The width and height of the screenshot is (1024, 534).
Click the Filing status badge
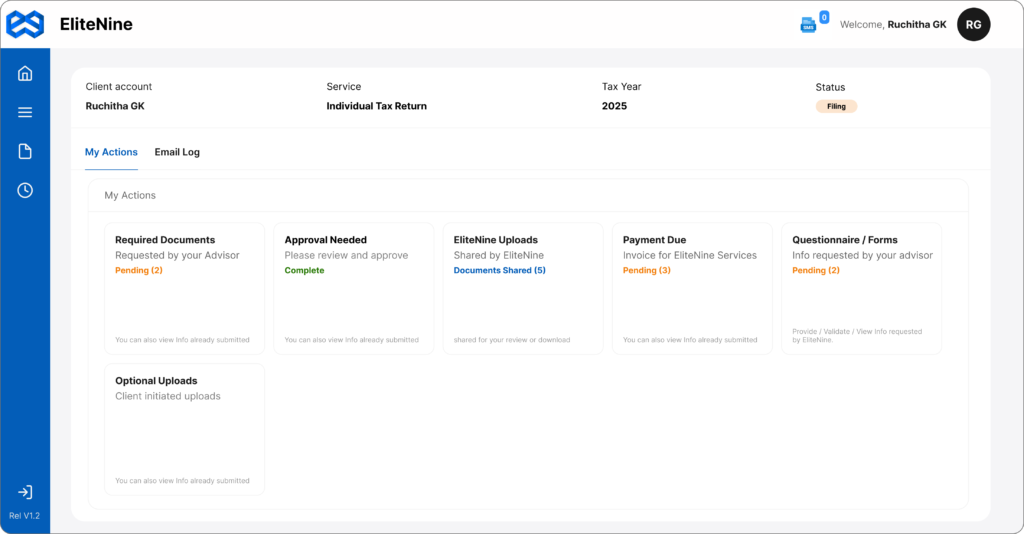[836, 106]
